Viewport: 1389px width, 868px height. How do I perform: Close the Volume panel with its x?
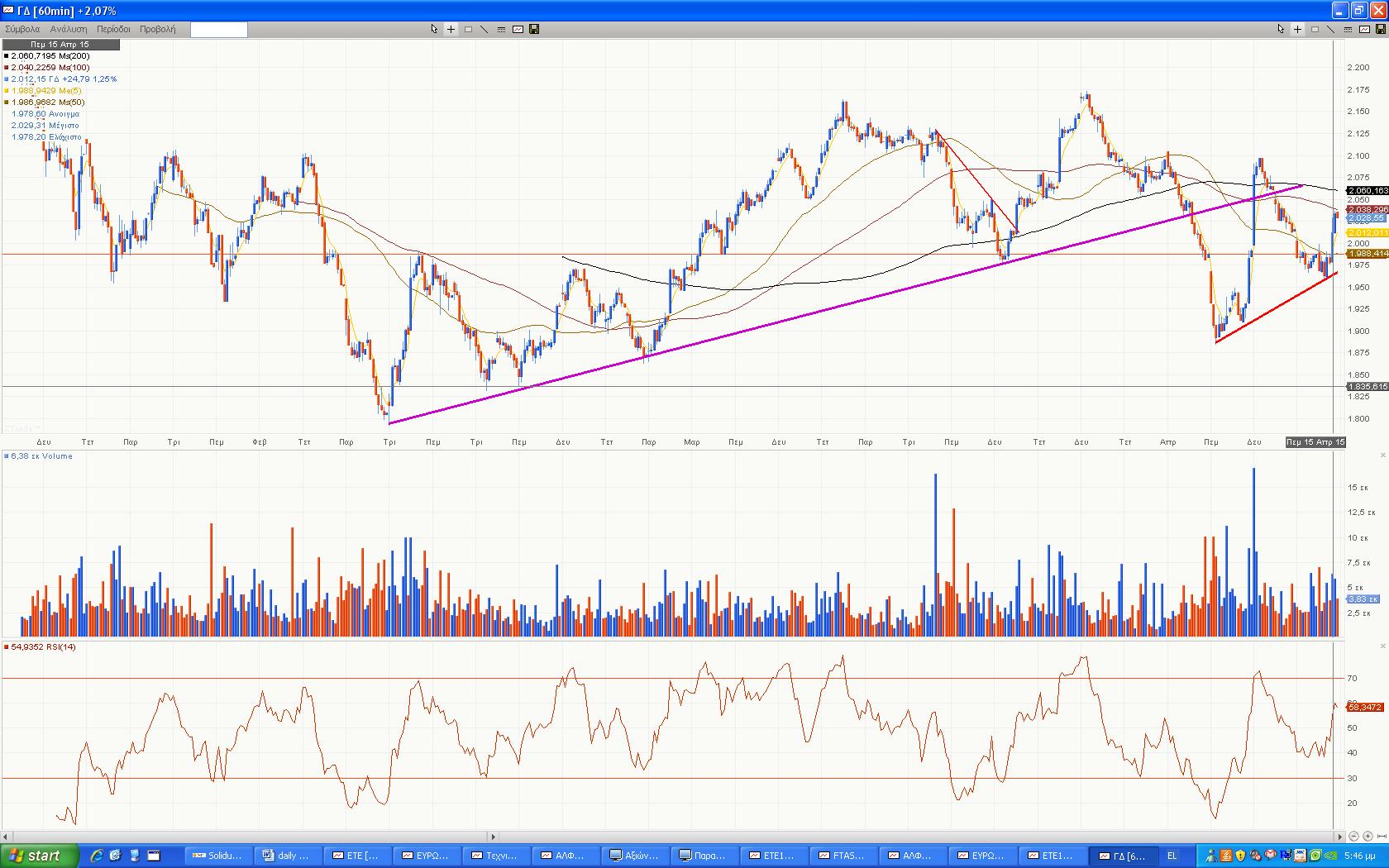tap(1383, 455)
